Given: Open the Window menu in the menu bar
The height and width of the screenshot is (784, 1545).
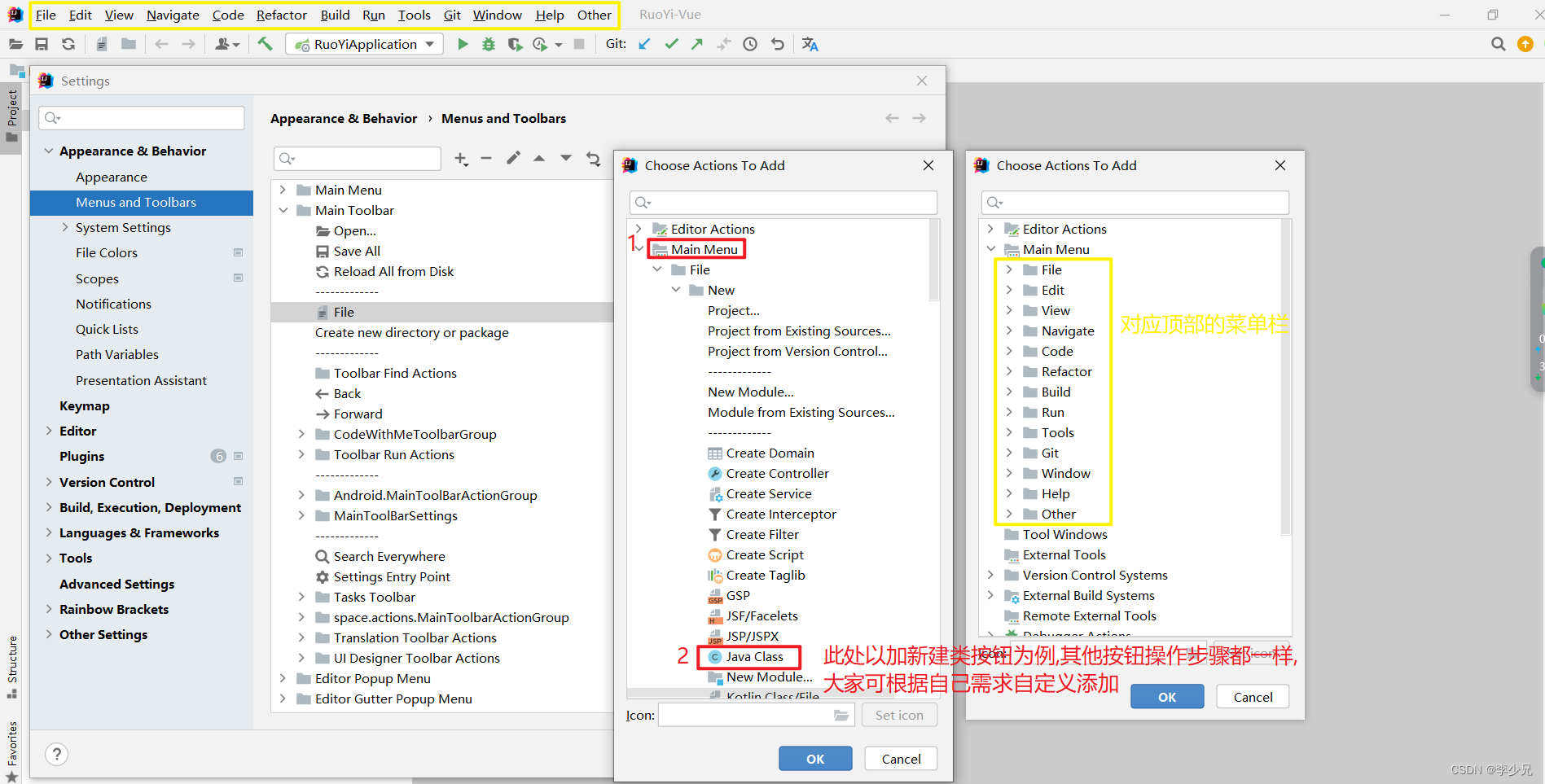Looking at the screenshot, I should [497, 15].
